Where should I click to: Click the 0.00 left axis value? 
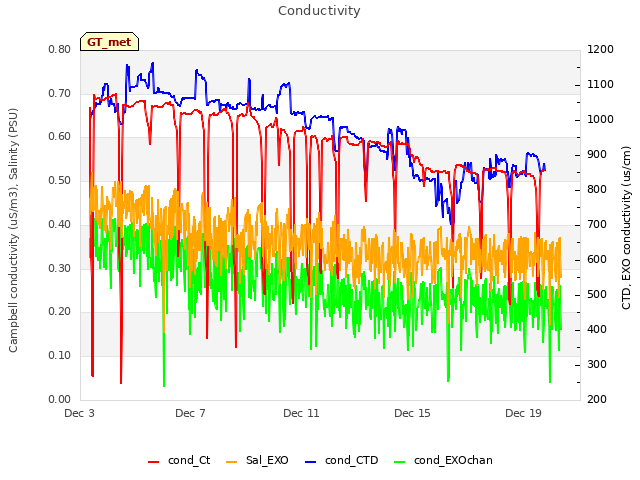tap(60, 399)
